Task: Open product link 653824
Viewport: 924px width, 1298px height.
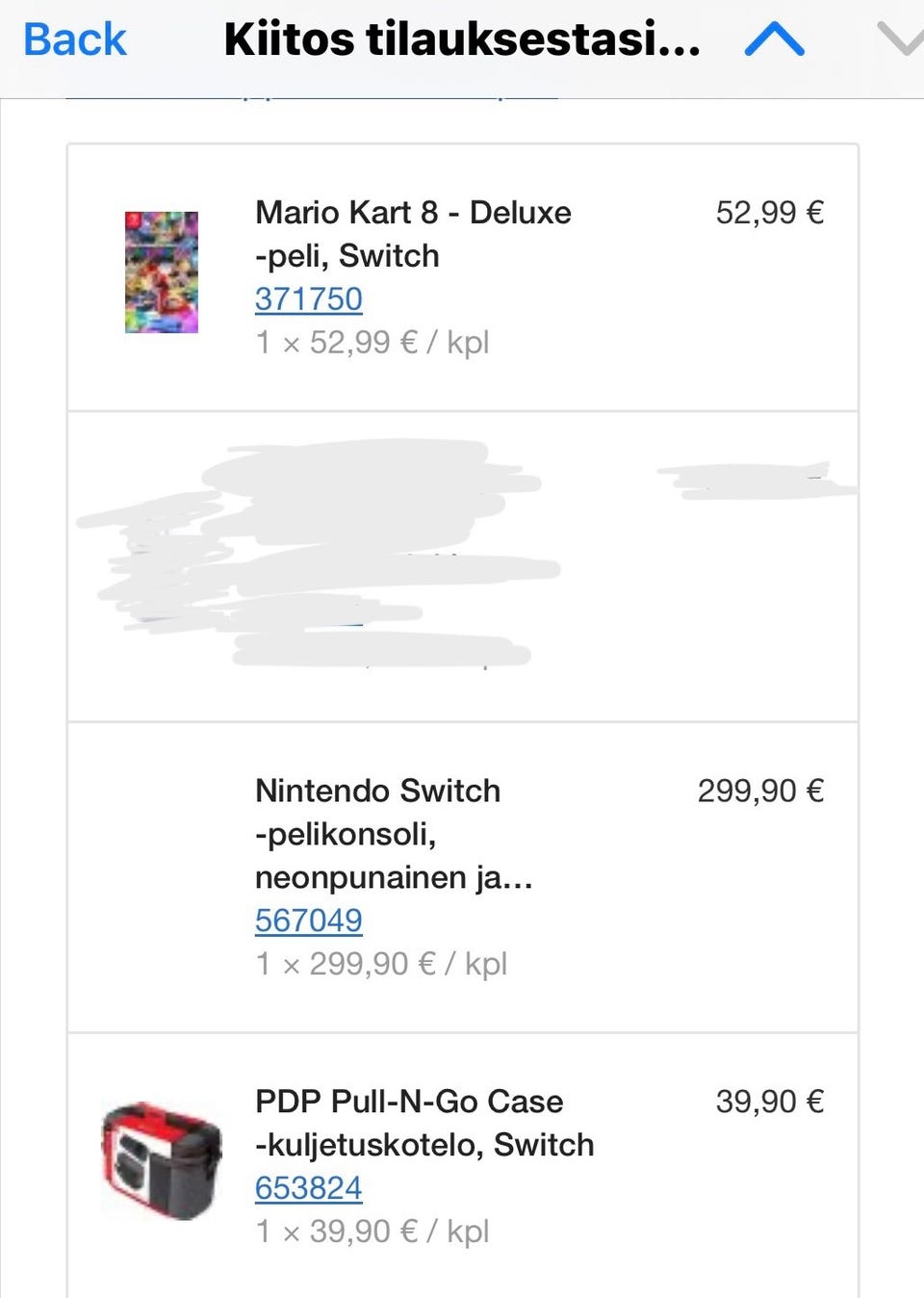Action: [308, 1188]
